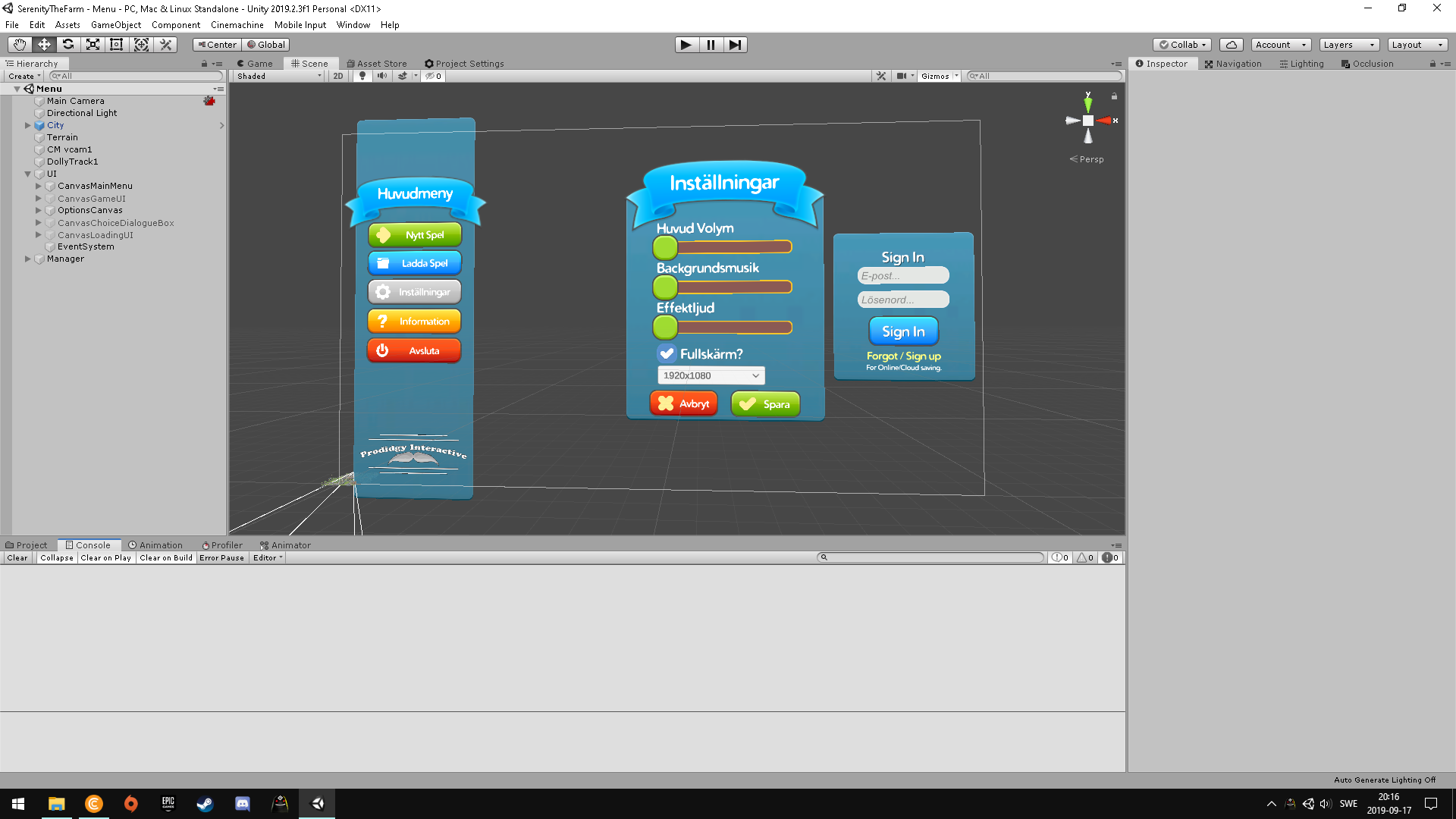Click the Step frame button

735,45
